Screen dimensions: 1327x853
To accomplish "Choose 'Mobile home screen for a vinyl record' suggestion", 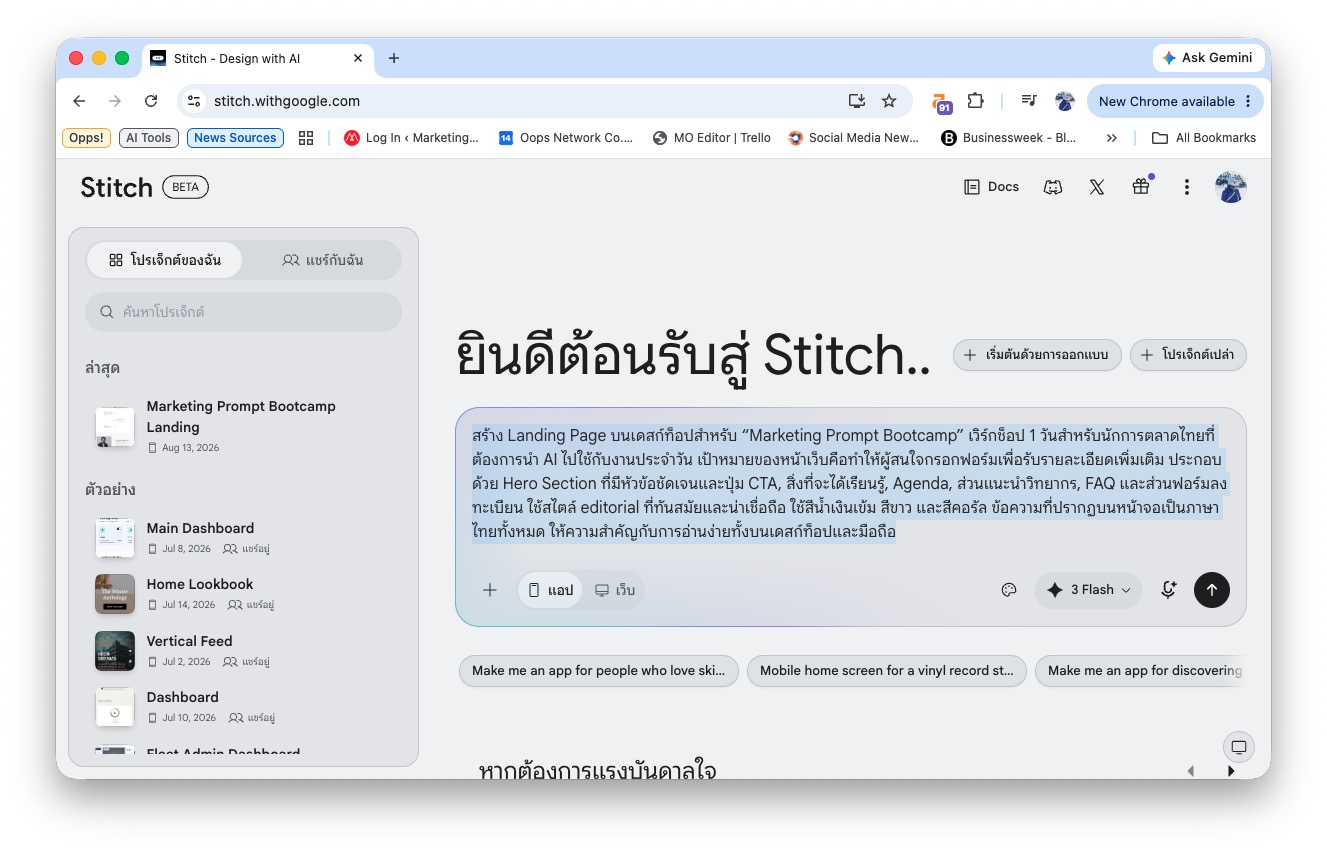I will [887, 671].
